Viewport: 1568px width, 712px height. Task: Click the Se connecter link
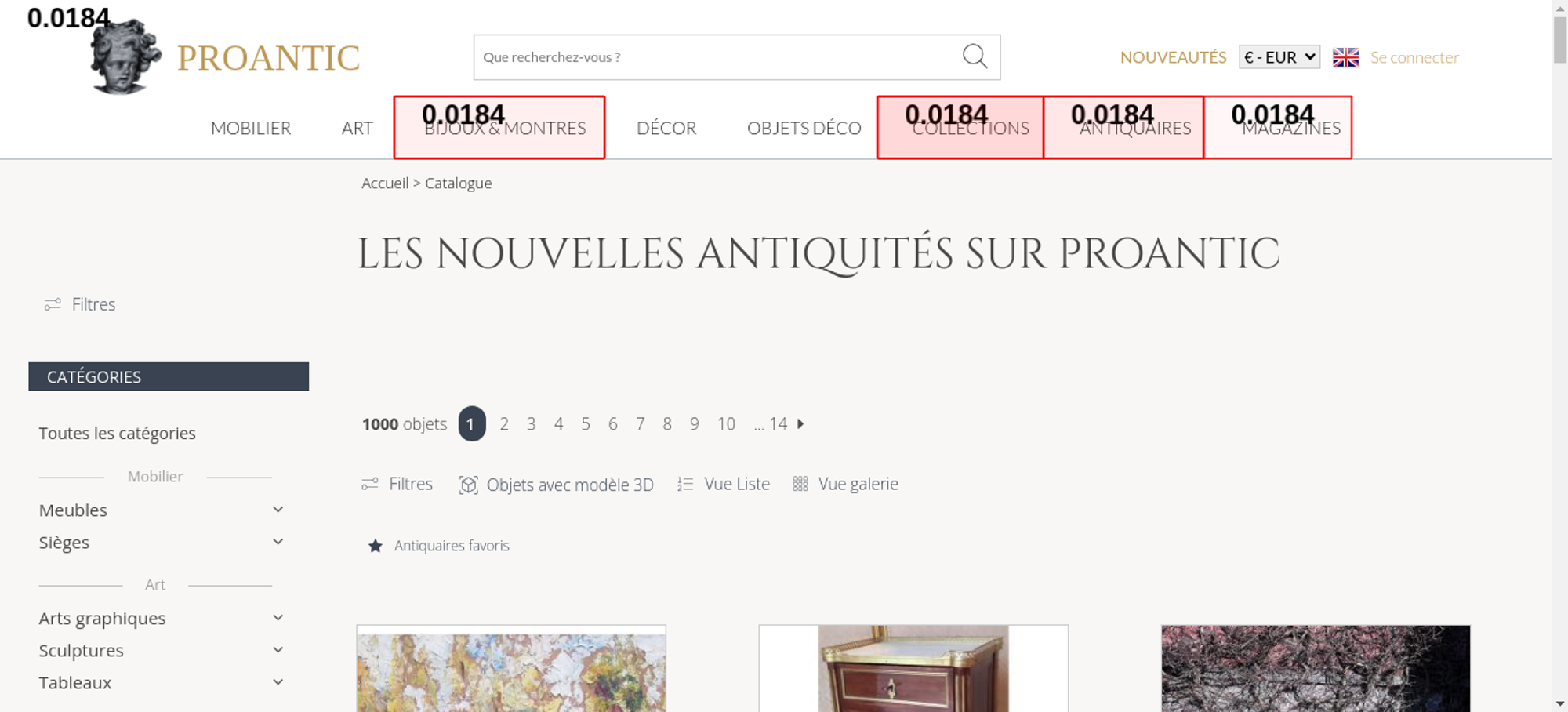click(x=1414, y=57)
